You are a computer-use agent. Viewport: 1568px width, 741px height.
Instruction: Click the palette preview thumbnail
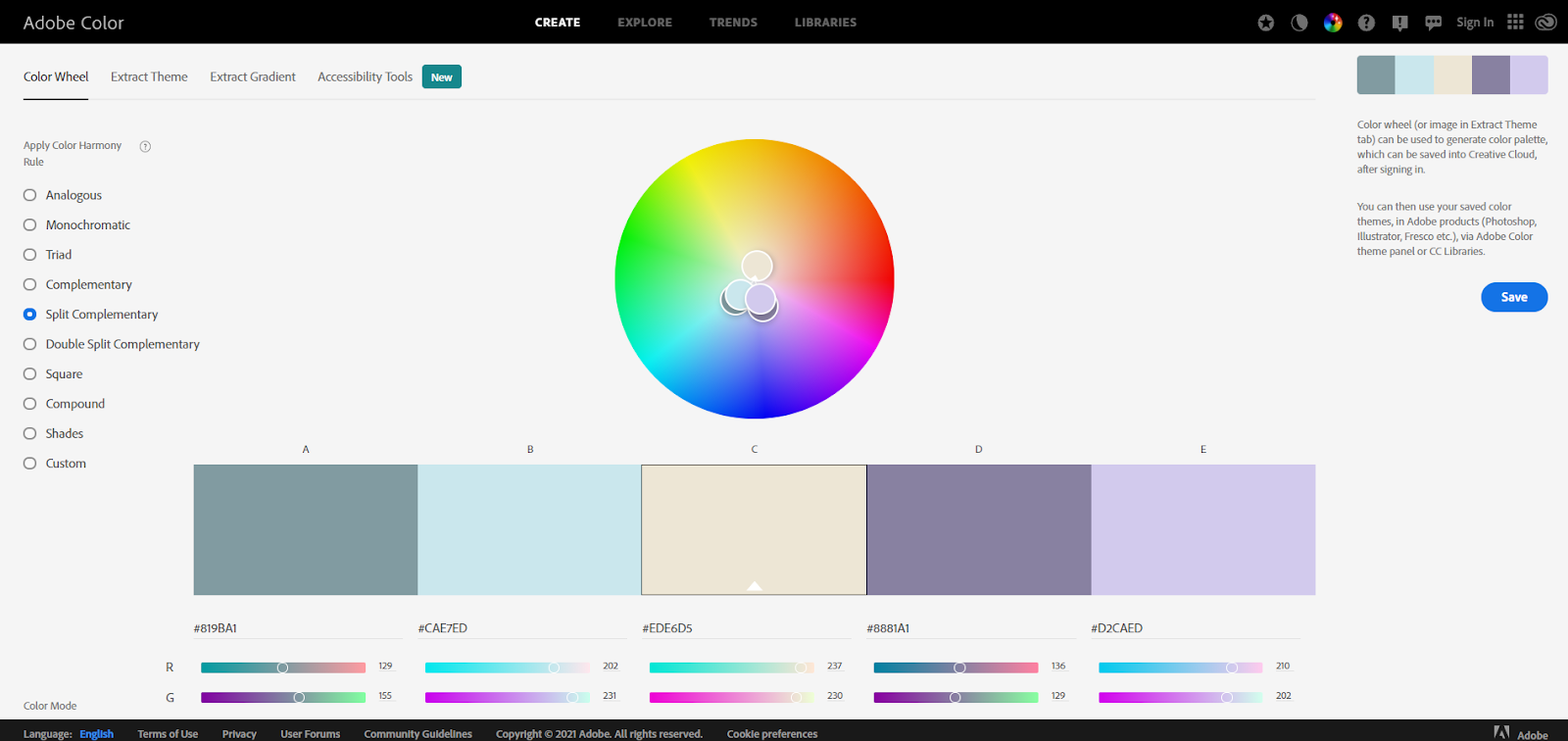click(x=1452, y=74)
